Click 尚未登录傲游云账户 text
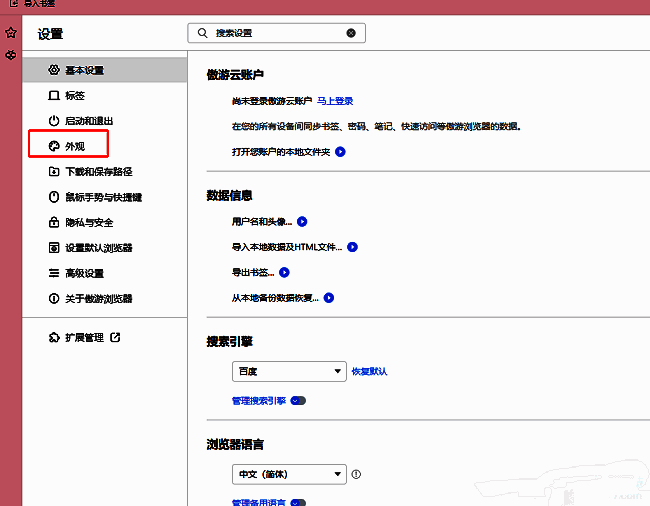The width and height of the screenshot is (650, 506). pos(272,101)
